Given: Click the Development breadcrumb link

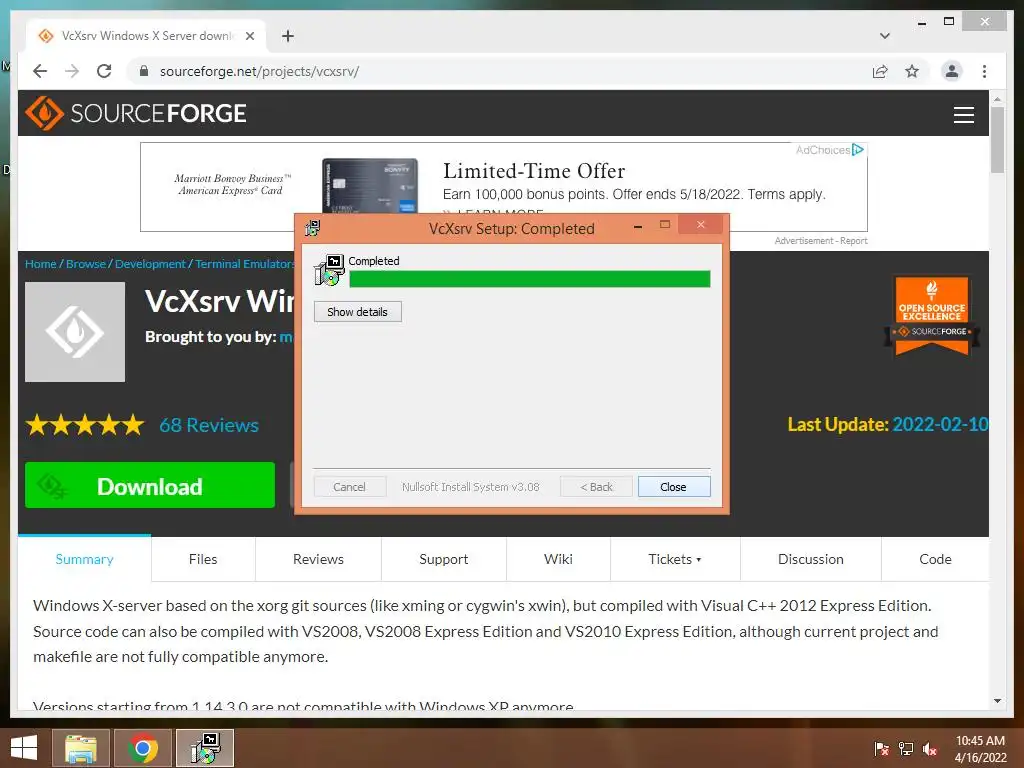Looking at the screenshot, I should (150, 264).
